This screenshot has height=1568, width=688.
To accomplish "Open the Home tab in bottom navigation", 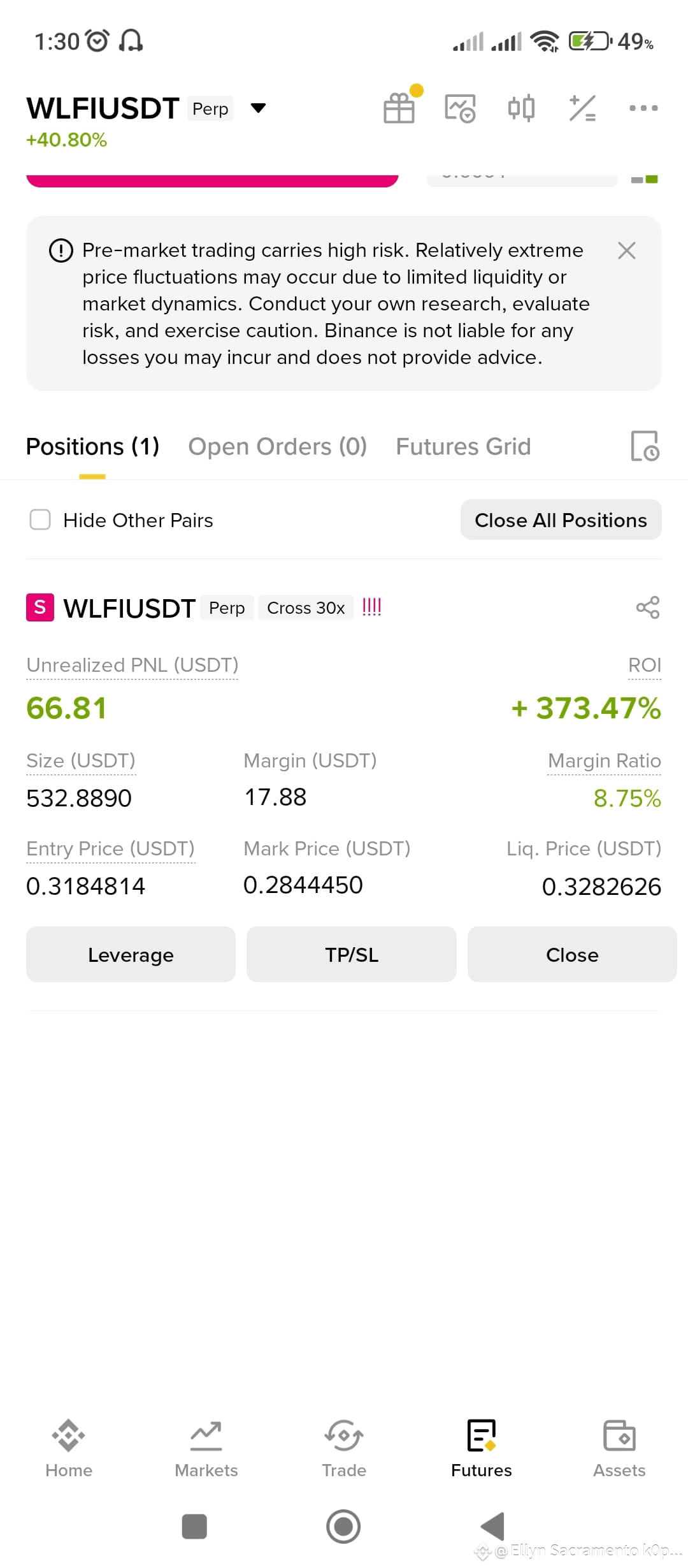I will click(69, 1448).
